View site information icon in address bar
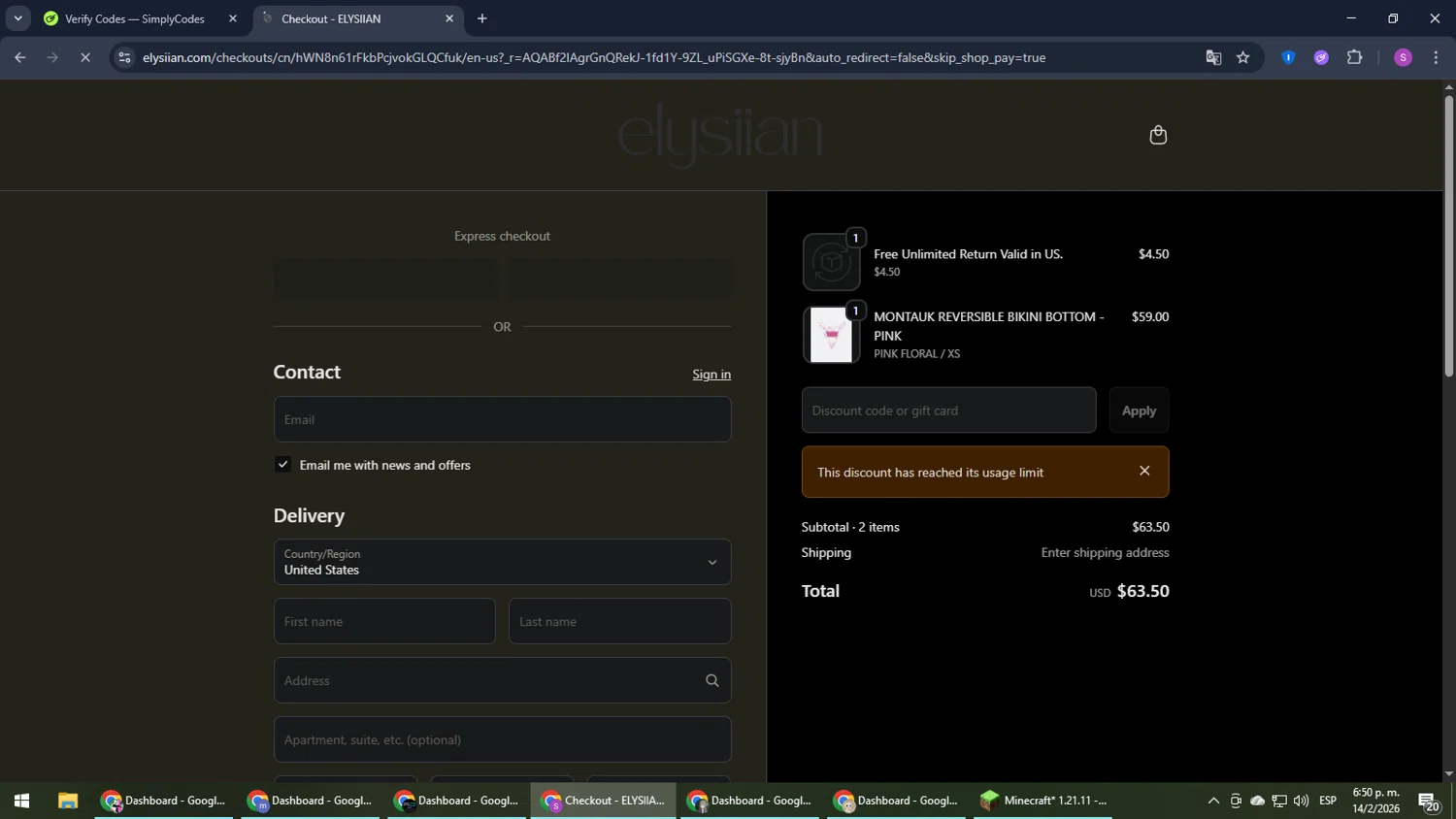This screenshot has height=819, width=1456. (124, 57)
